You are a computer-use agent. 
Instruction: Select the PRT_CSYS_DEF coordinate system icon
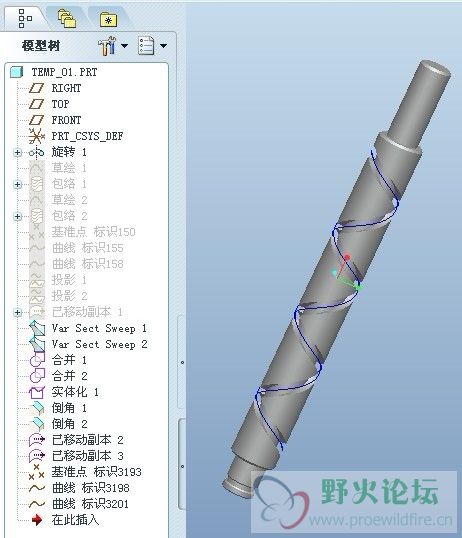36,136
